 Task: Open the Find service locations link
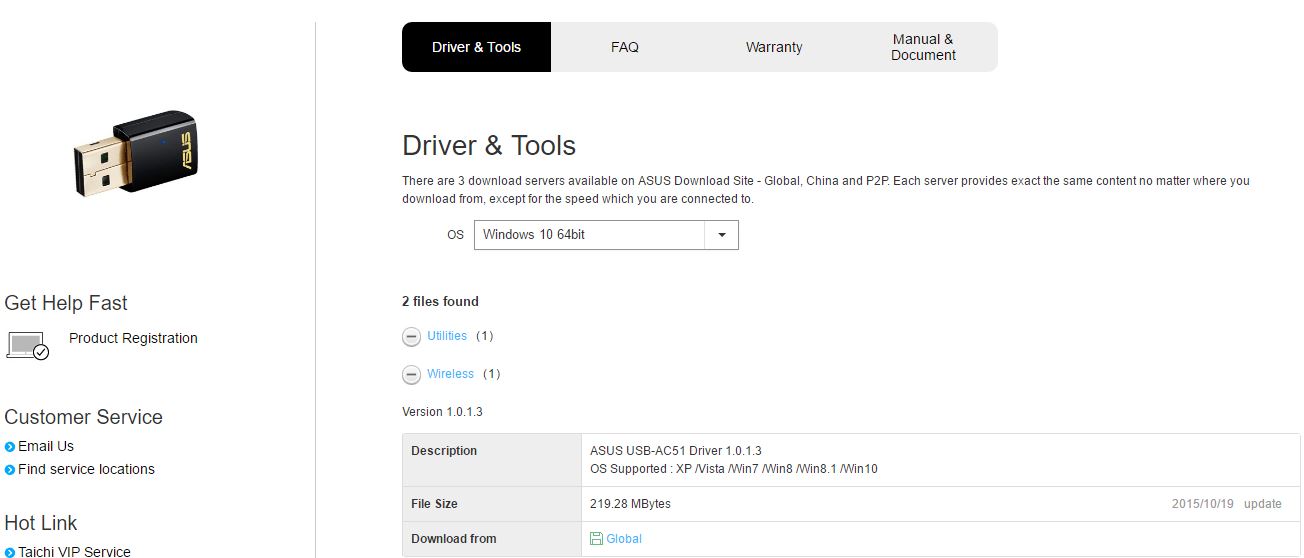tap(86, 469)
